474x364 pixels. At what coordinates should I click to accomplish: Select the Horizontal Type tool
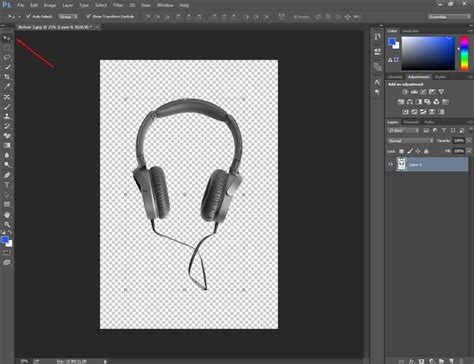pyautogui.click(x=7, y=185)
